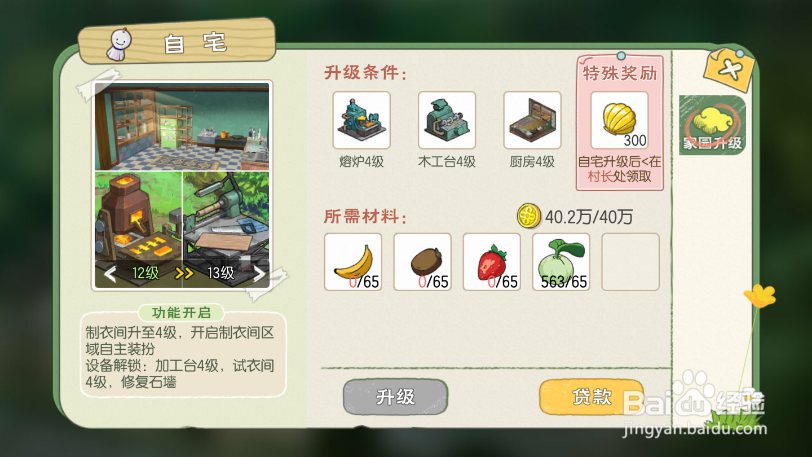
Task: Click the house interior preview image
Action: point(182,127)
